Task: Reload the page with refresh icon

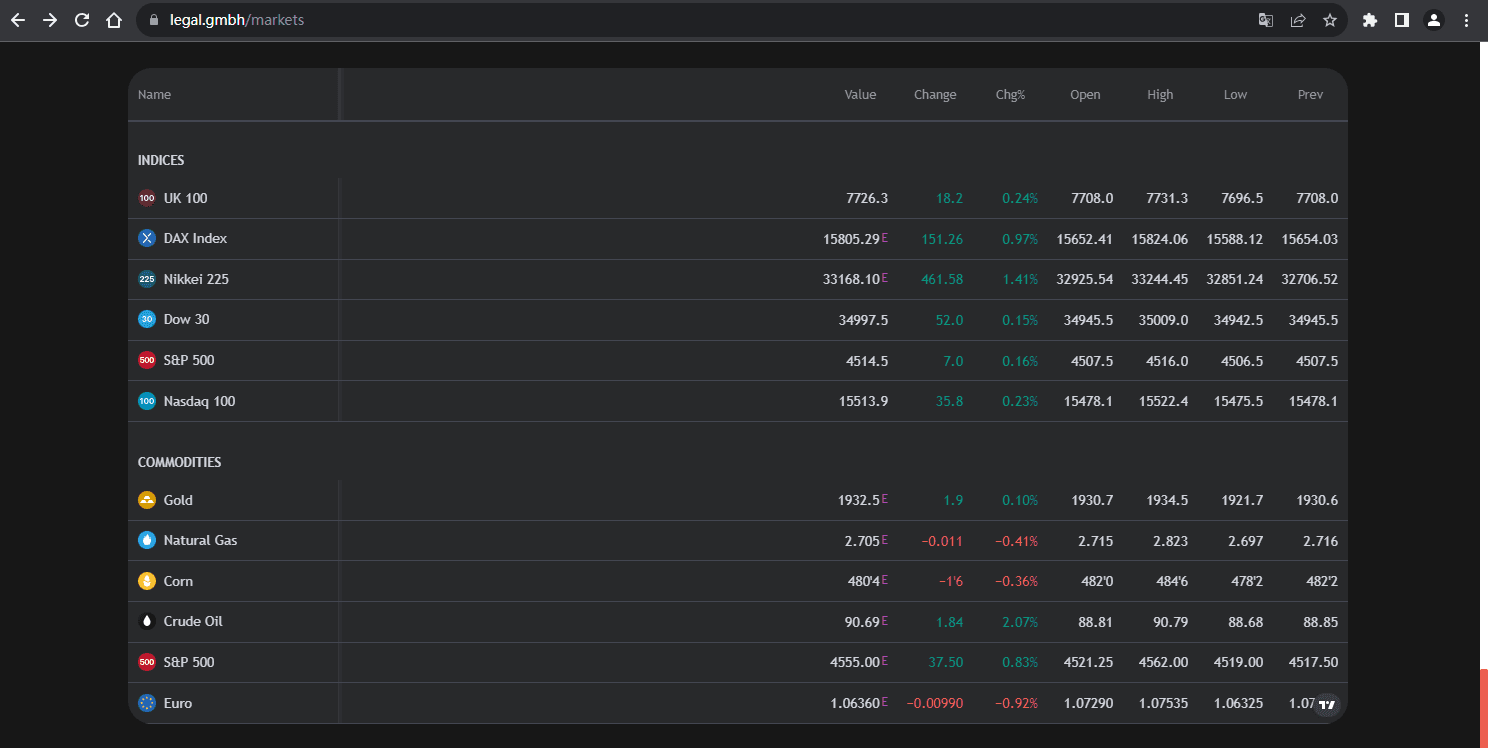Action: point(82,20)
